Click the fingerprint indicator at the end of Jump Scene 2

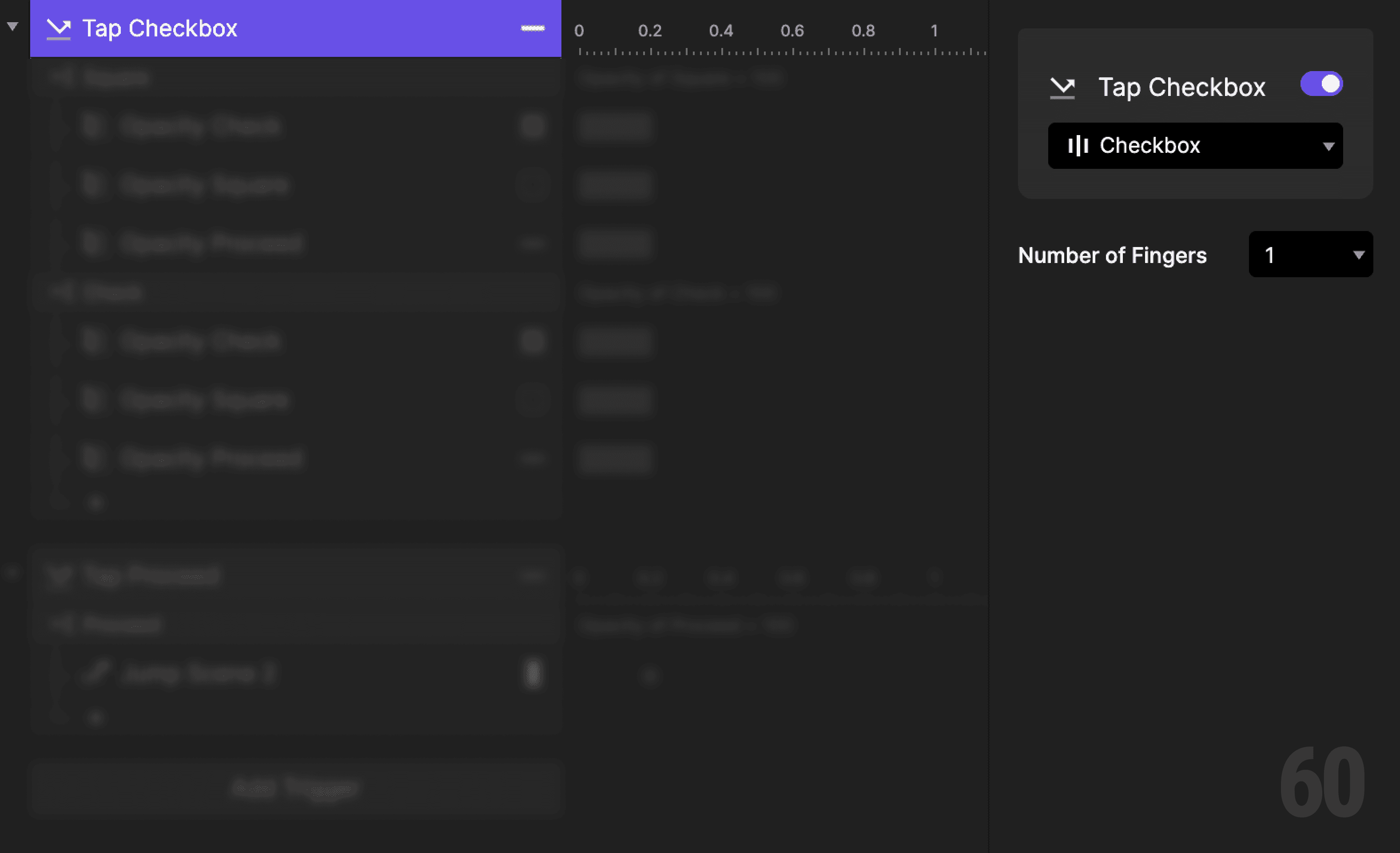click(x=533, y=674)
